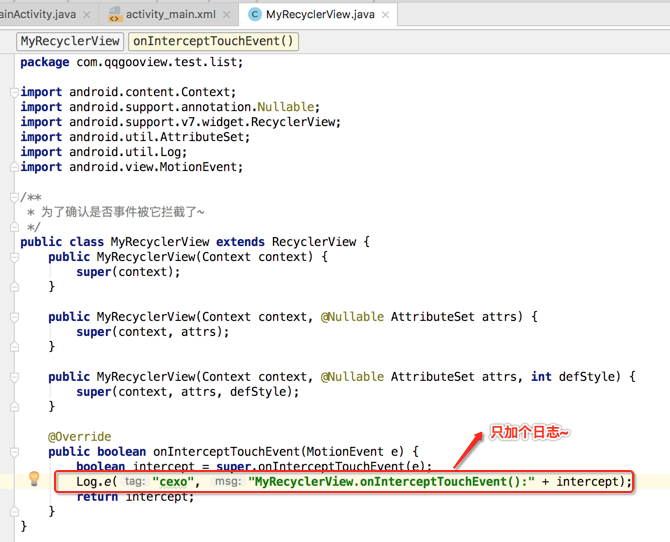Click the Chinese Javadoc comment text
The image size is (670, 542).
pyautogui.click(x=123, y=212)
